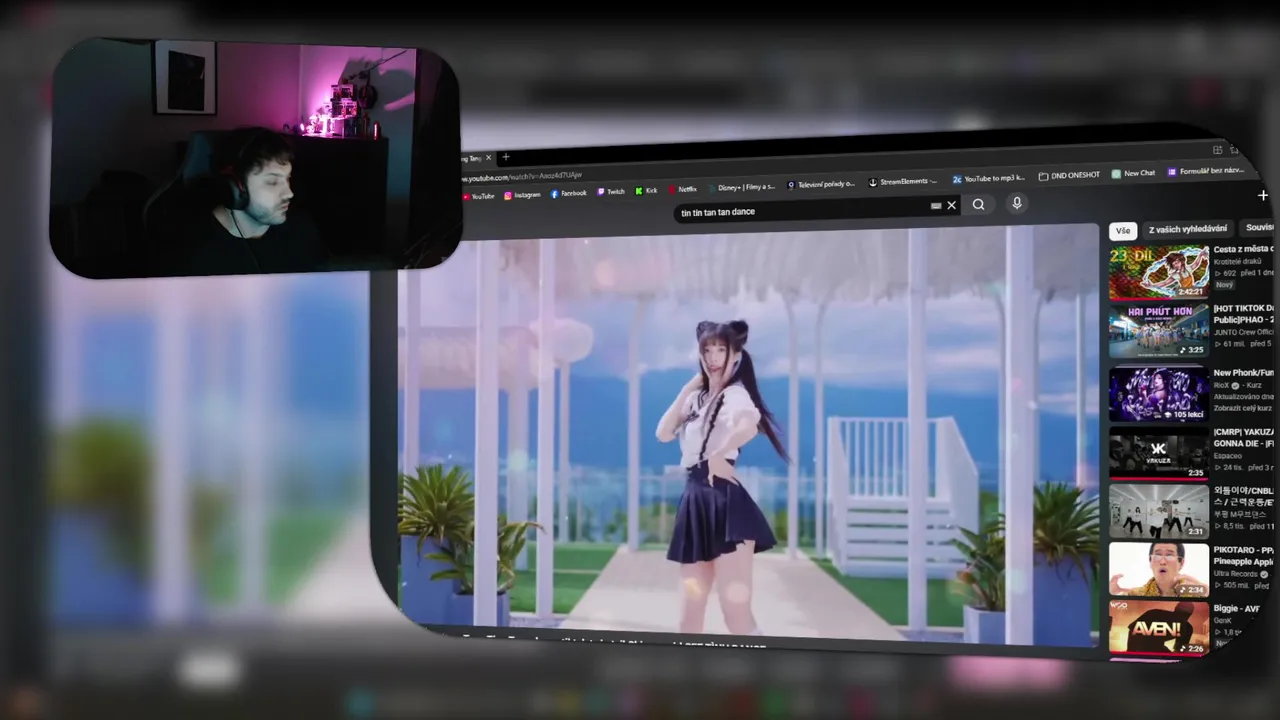
Task: Open a new browser tab with plus
Action: point(506,157)
